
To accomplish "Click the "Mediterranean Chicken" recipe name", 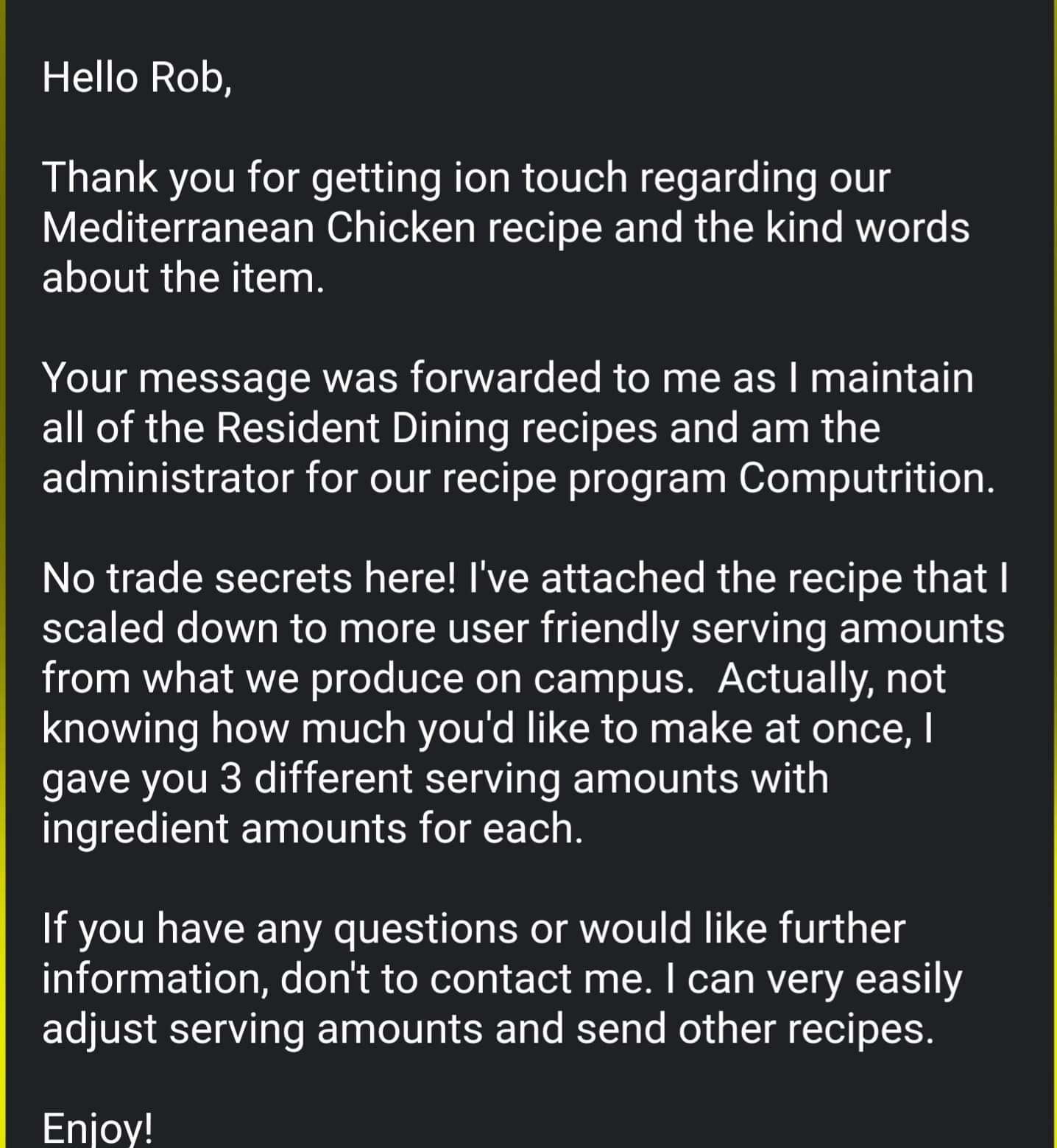I will (259, 228).
